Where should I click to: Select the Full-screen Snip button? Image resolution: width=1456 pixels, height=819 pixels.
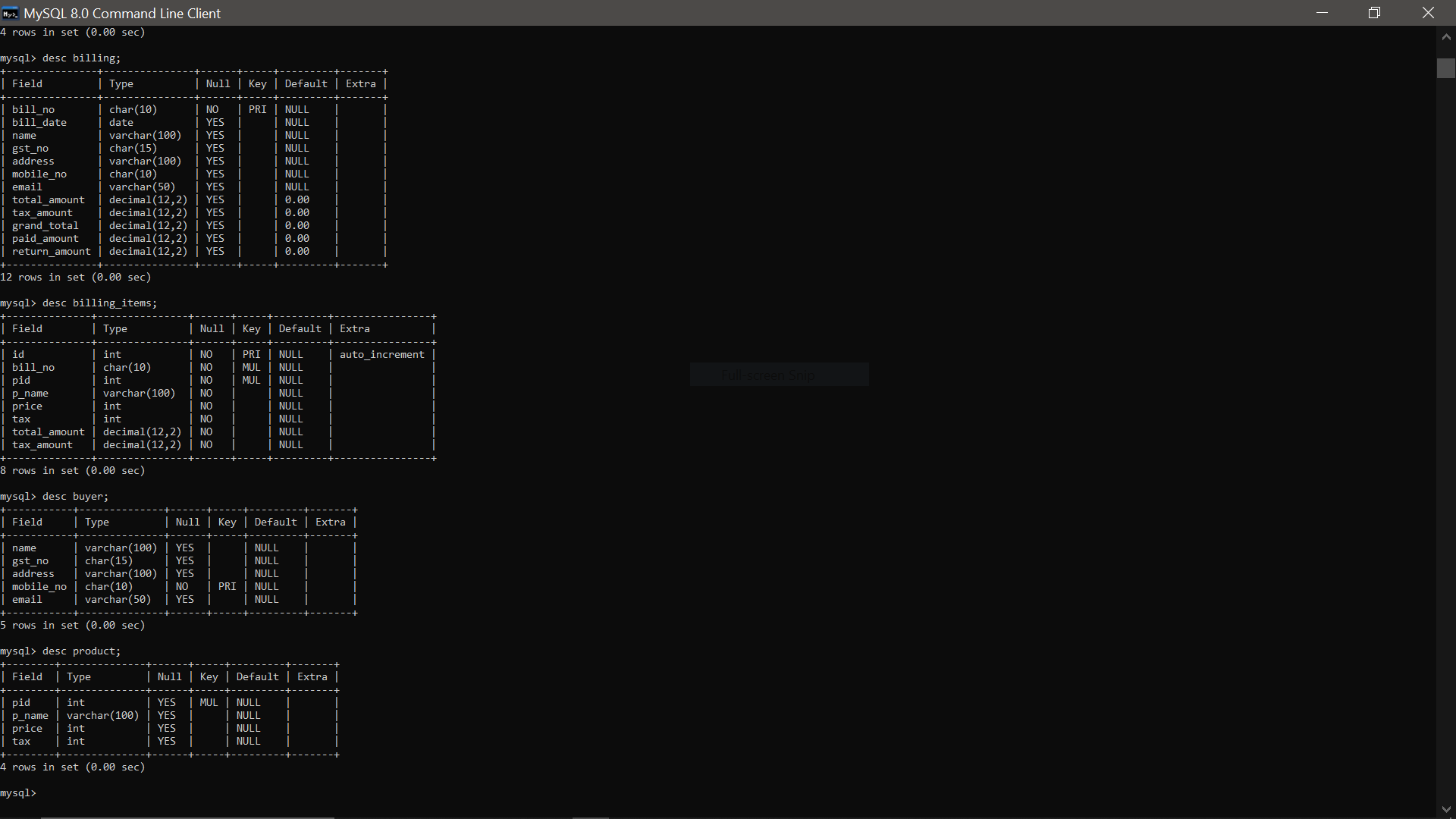coord(780,375)
